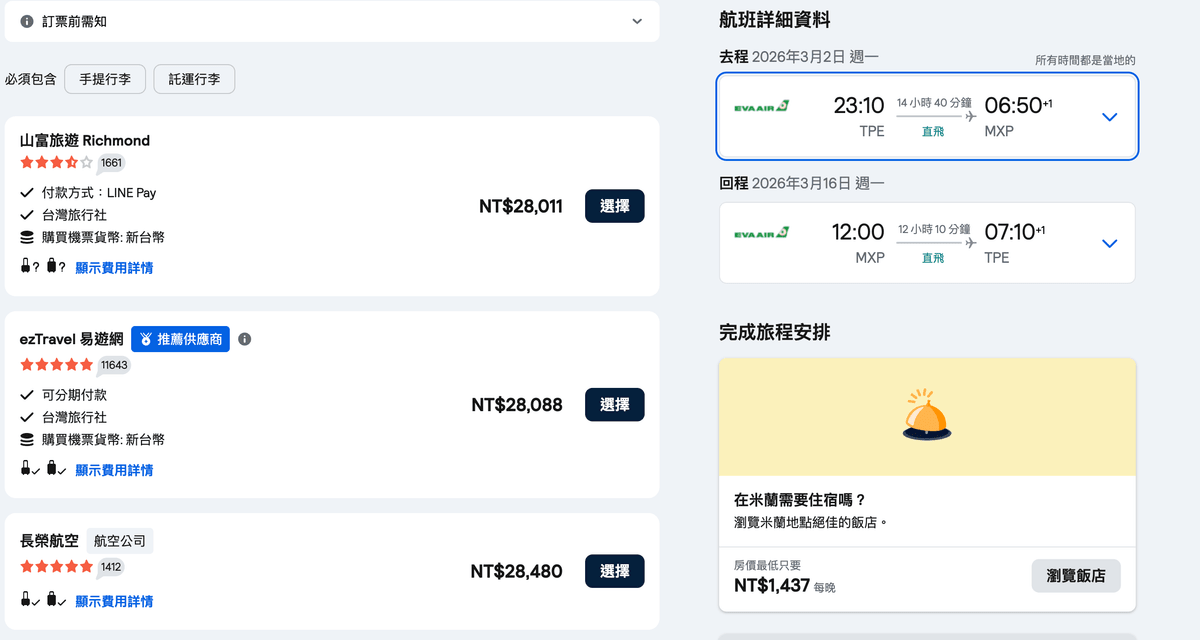Toggle the 手提行李 filter
Screen dimensions: 1200x640
105,79
